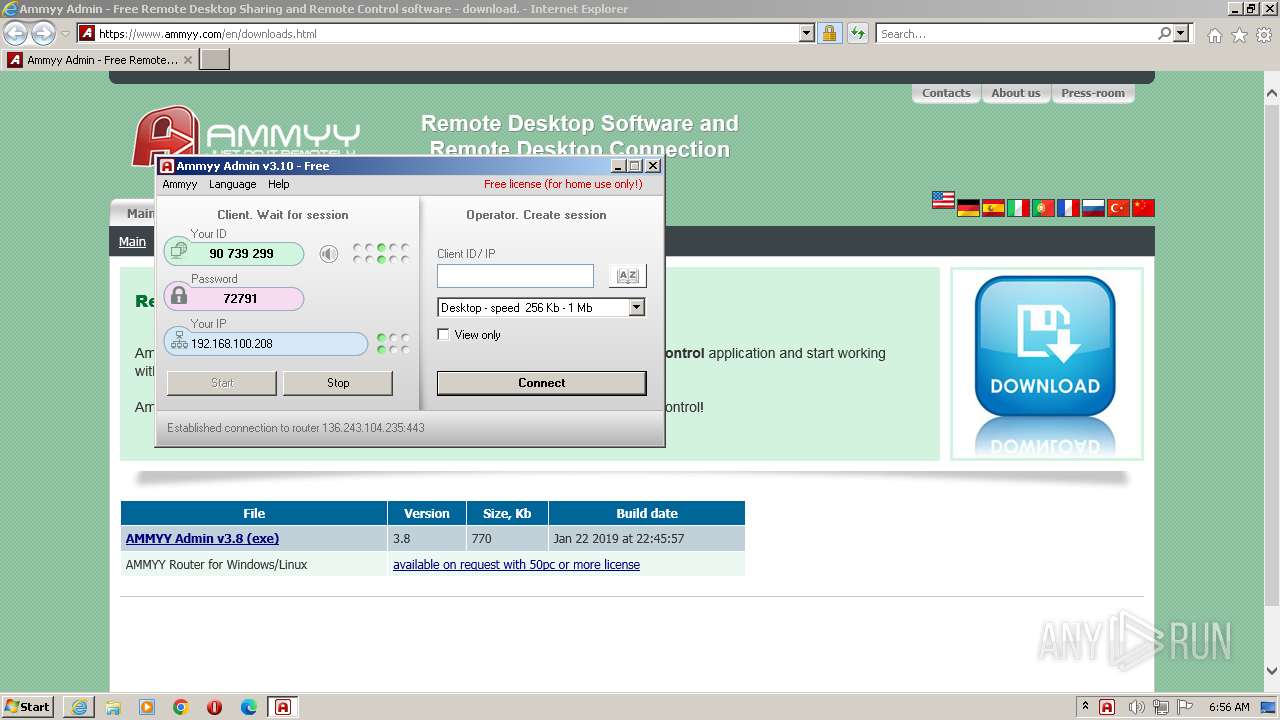The width and height of the screenshot is (1280, 720).
Task: Expand the address bar URL dropdown
Action: [807, 33]
